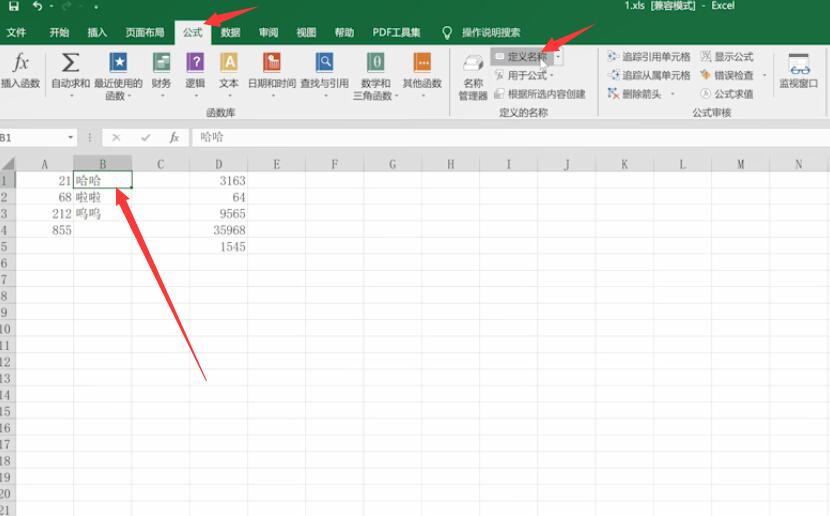Select cell D4 containing 35968
The width and height of the screenshot is (830, 516).
coord(219,230)
